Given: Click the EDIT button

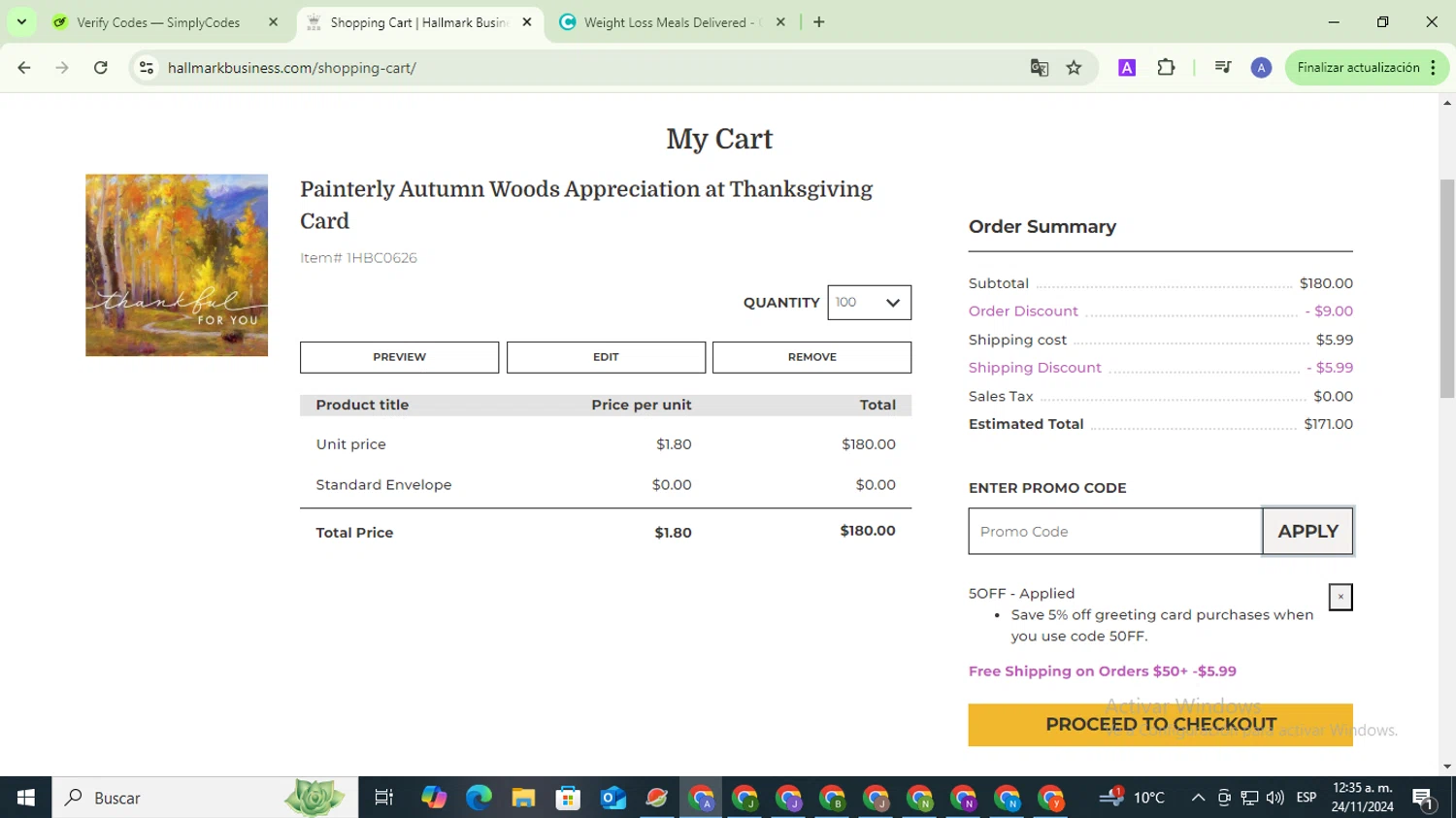Looking at the screenshot, I should tap(606, 357).
